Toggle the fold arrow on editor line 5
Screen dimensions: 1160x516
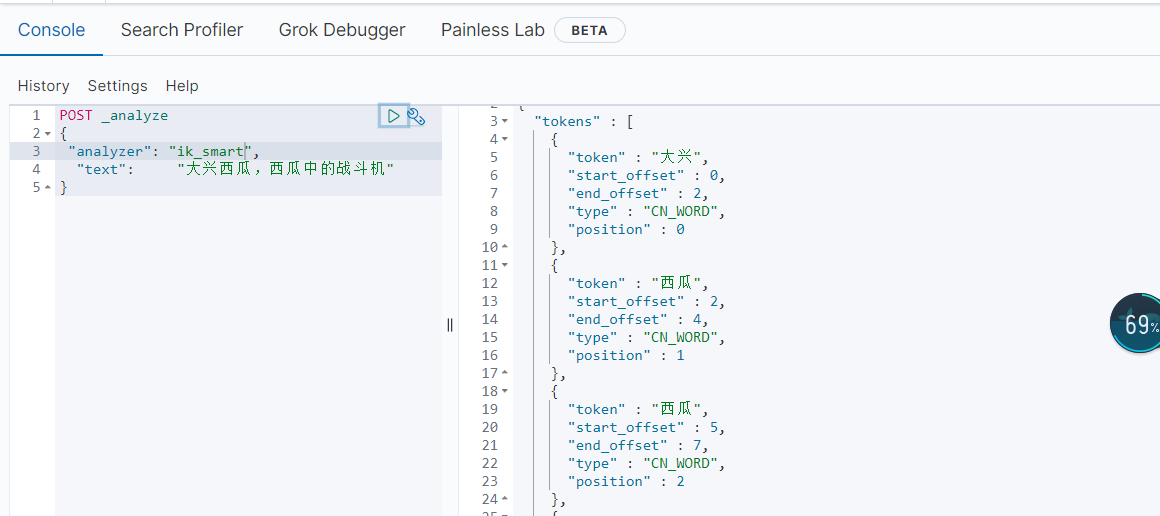[47, 188]
